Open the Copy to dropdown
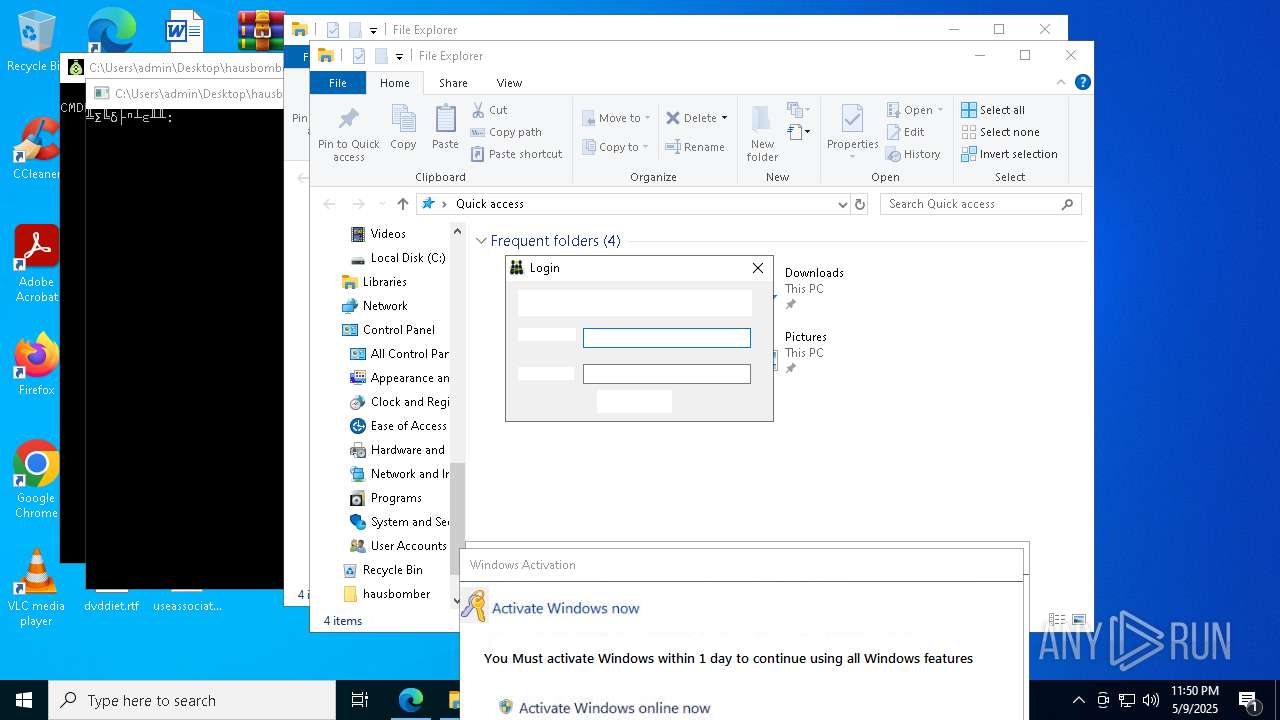Screen dimensions: 1280x720 point(616,147)
